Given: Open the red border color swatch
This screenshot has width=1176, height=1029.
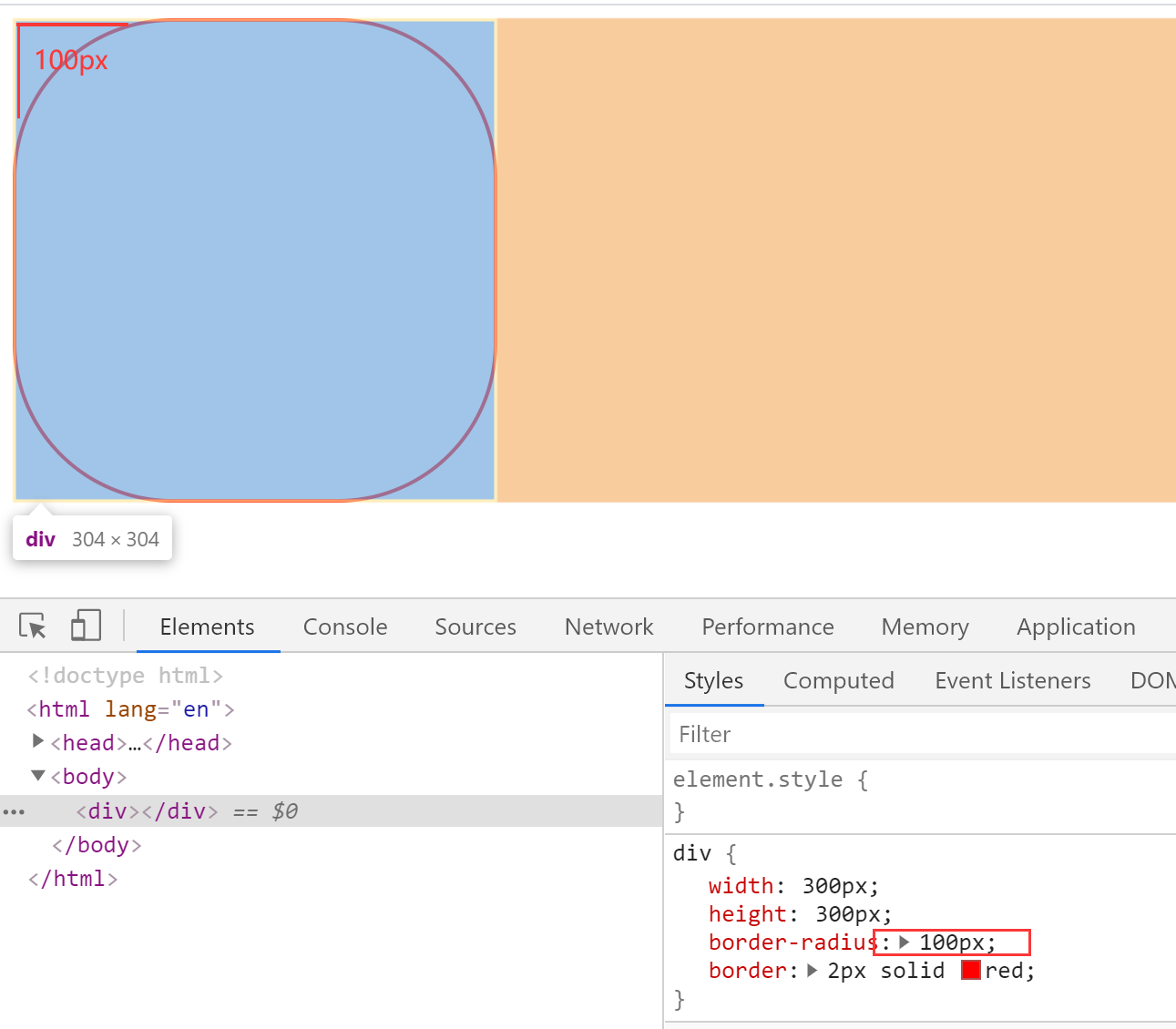Looking at the screenshot, I should pos(971,970).
